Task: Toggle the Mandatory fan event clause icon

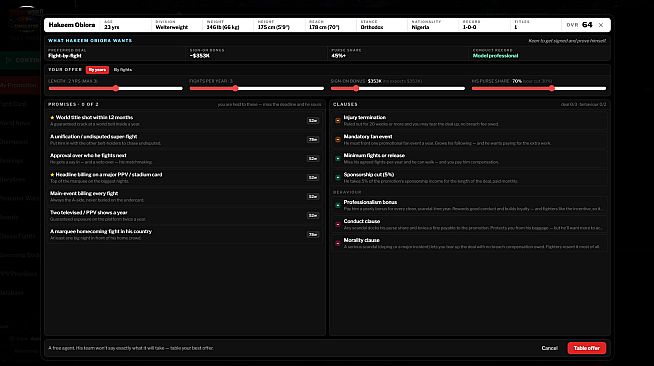Action: (338, 140)
